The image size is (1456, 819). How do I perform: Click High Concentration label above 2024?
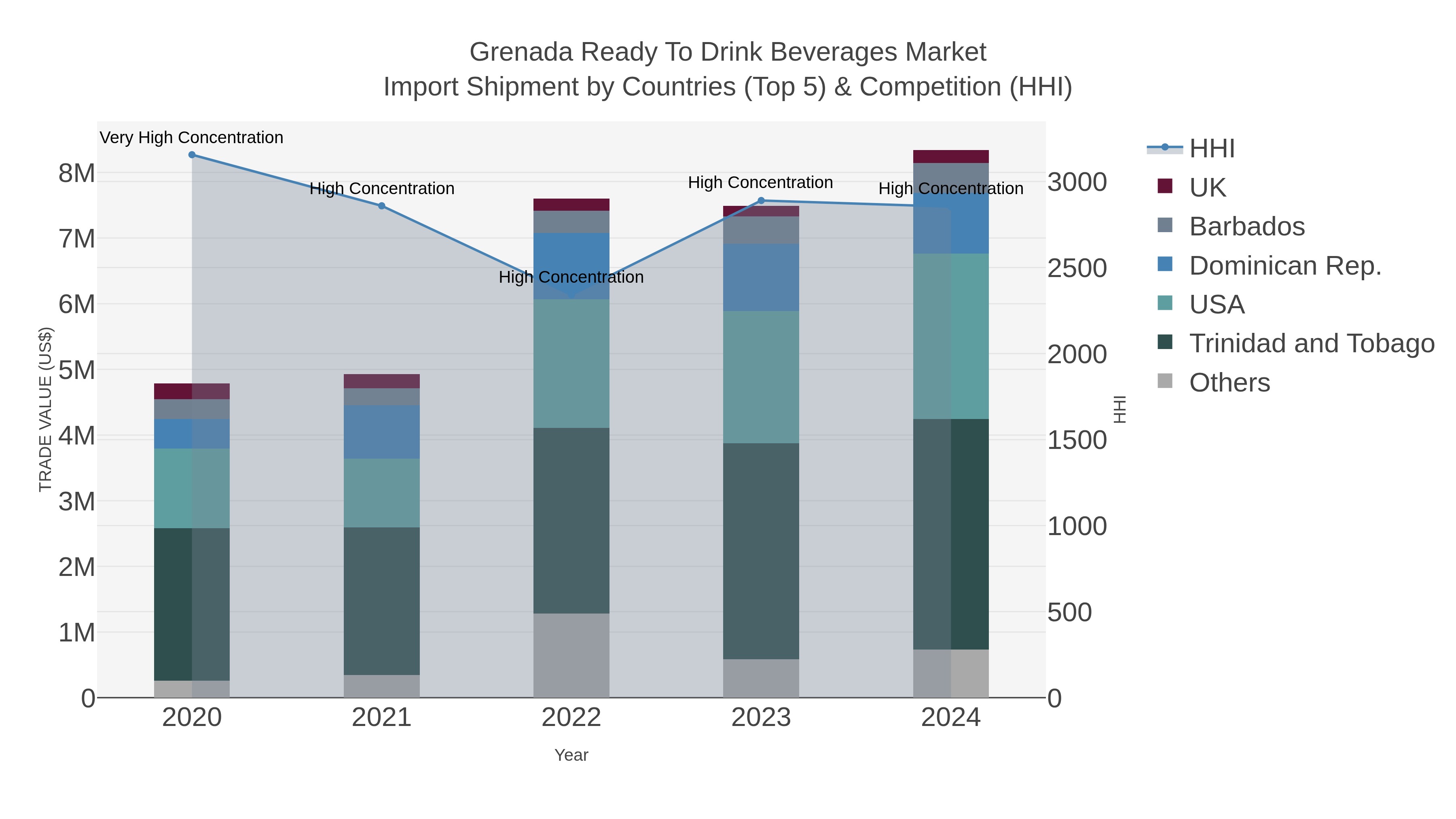[x=951, y=188]
